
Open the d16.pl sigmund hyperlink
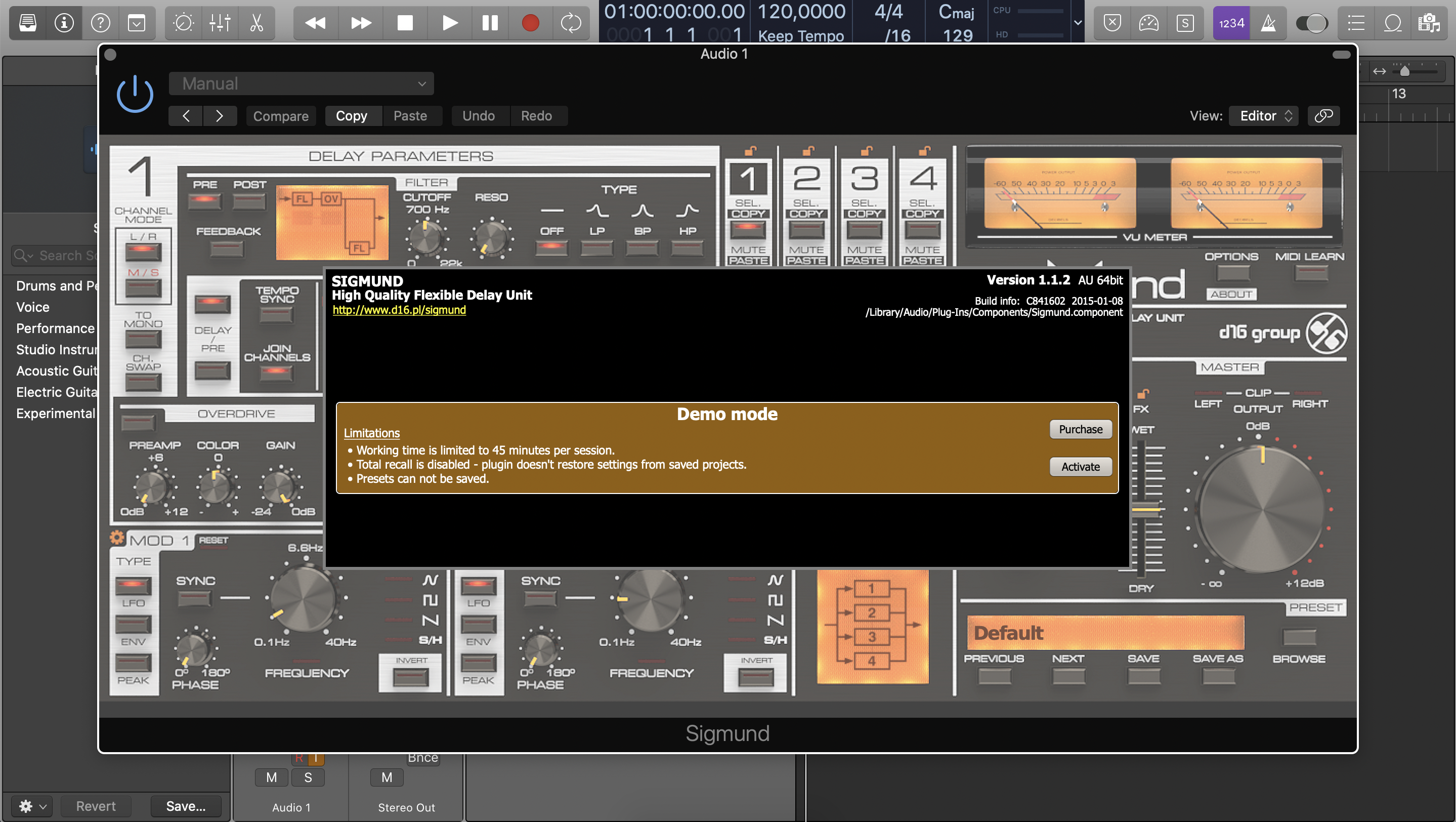(x=399, y=310)
